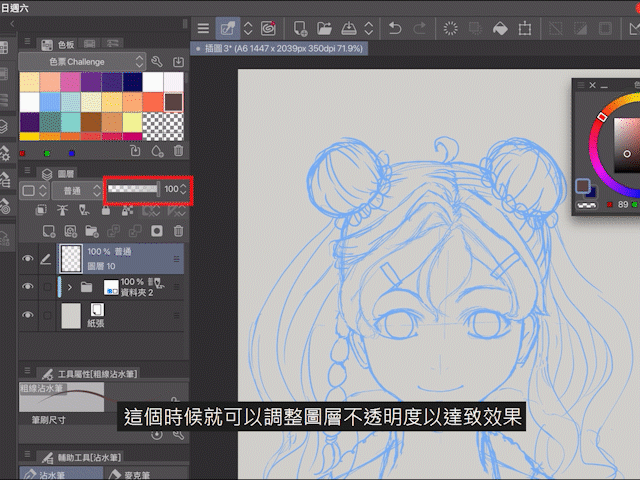Click Replace Color icon below swatches

(x=135, y=151)
